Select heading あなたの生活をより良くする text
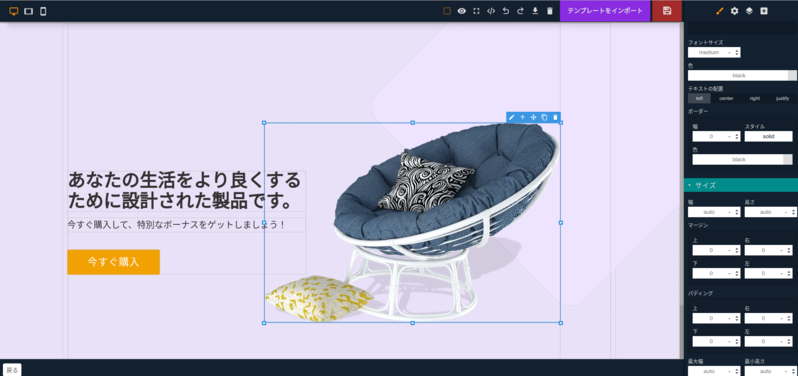This screenshot has height=376, width=798. pyautogui.click(x=186, y=191)
